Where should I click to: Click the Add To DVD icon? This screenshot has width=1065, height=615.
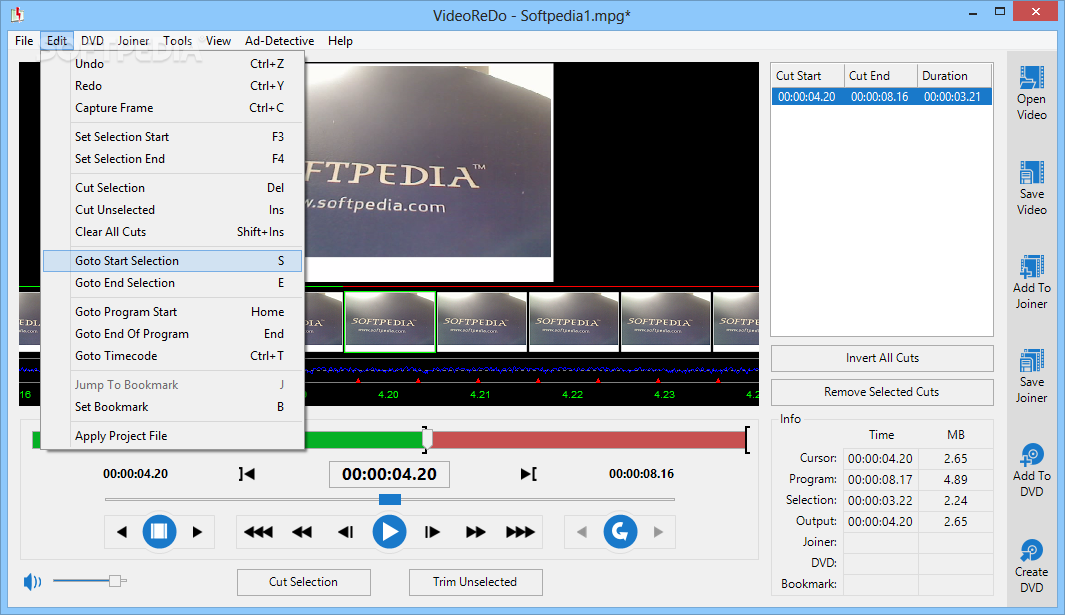[1031, 455]
